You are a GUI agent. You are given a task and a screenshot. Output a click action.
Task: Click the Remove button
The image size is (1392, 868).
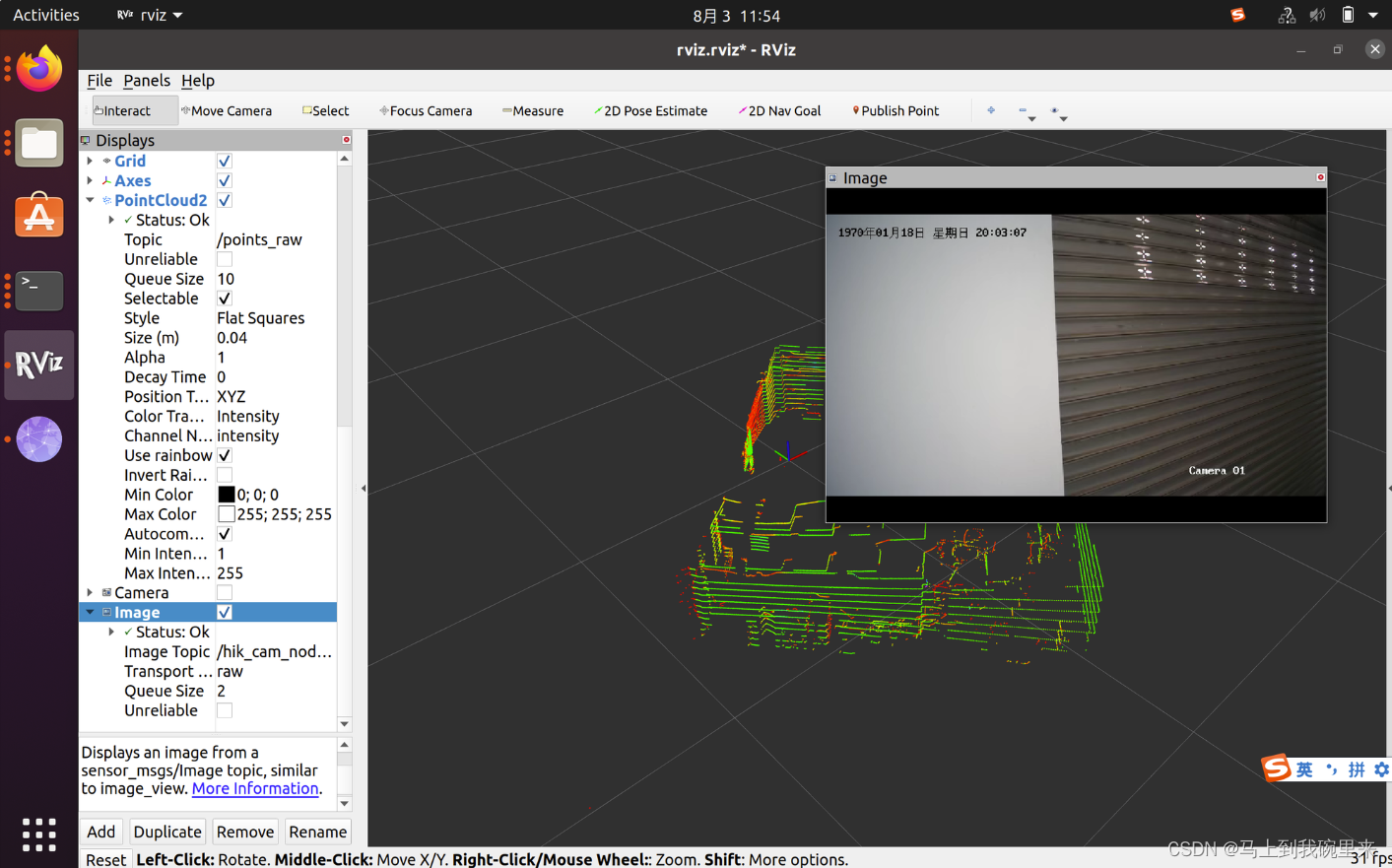pyautogui.click(x=245, y=832)
